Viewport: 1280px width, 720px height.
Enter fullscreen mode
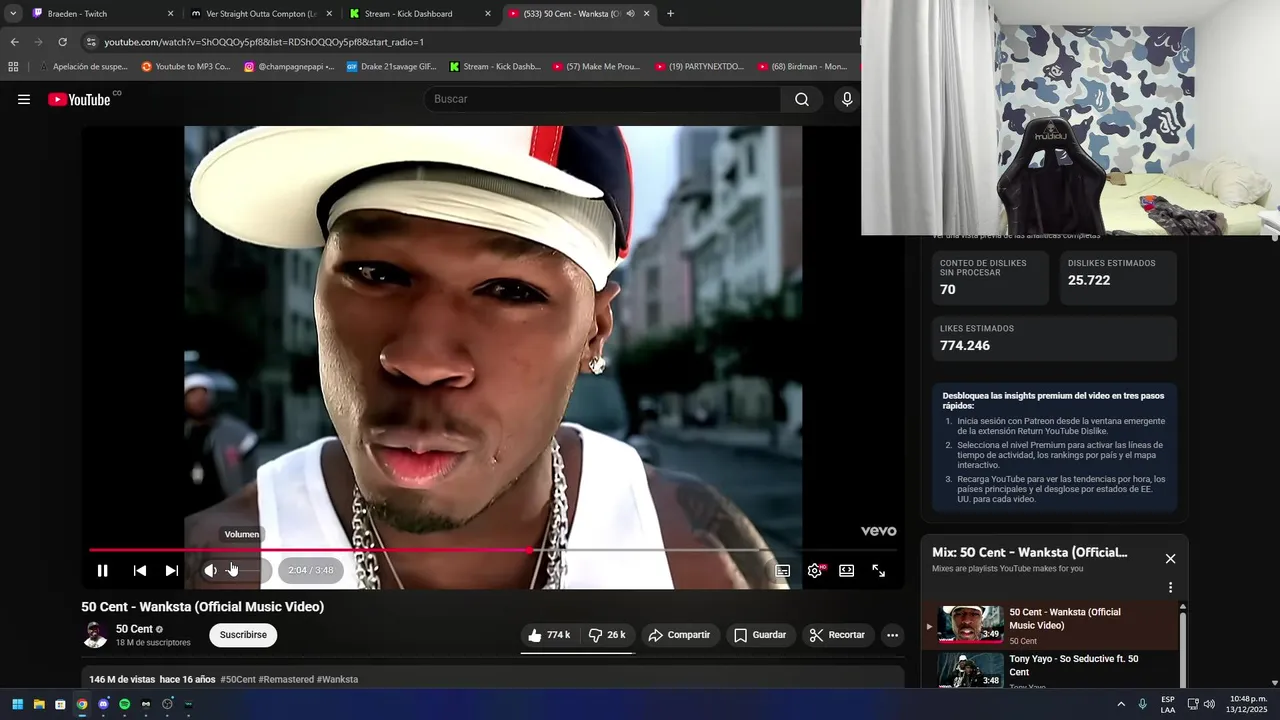coord(879,571)
